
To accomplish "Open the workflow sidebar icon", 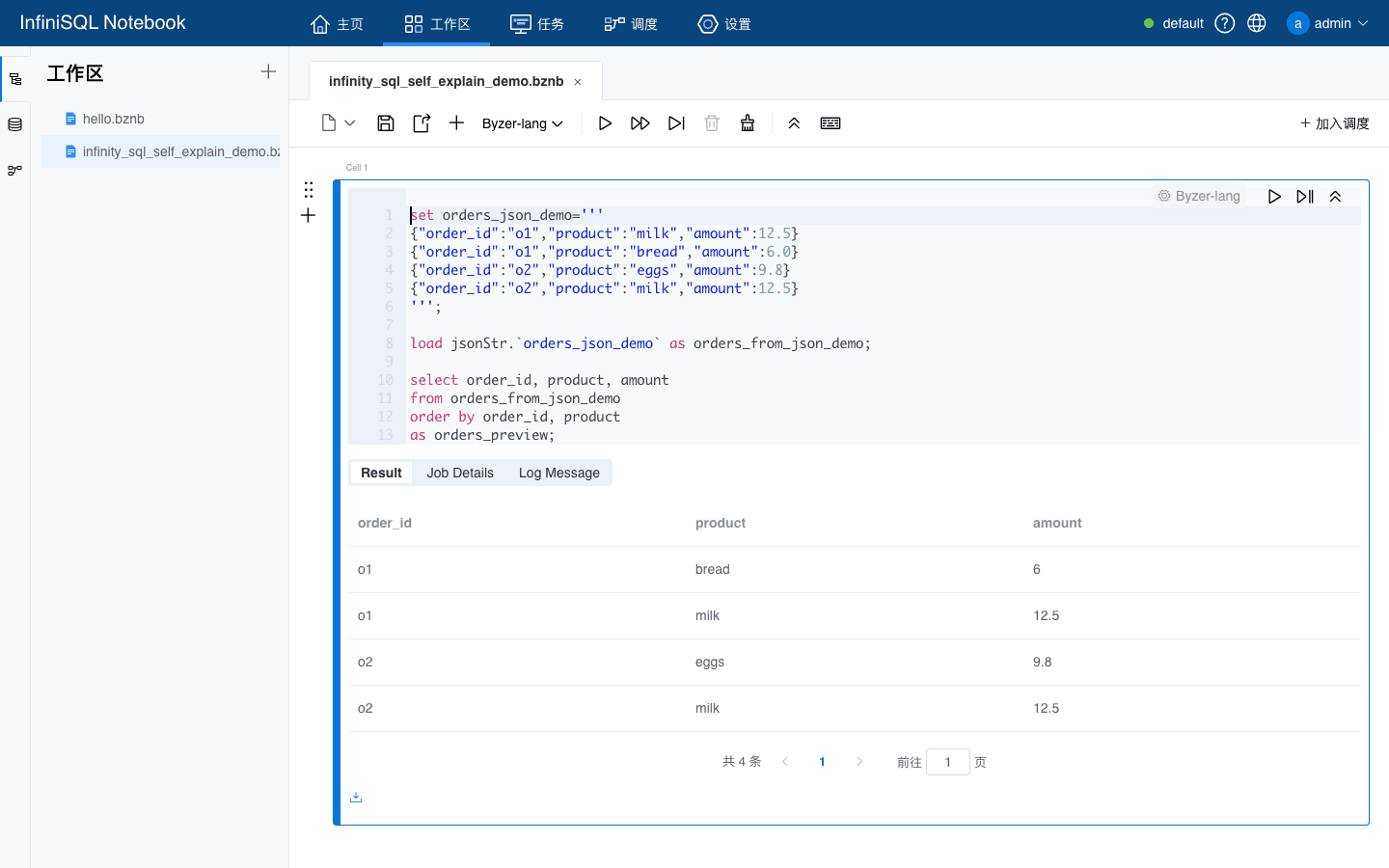I will (15, 170).
